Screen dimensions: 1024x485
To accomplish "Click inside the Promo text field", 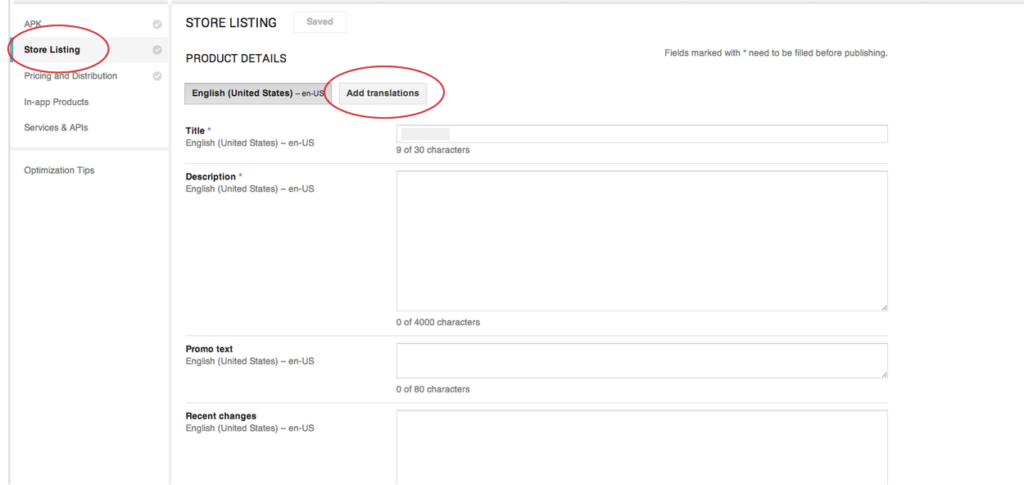I will tap(641, 360).
